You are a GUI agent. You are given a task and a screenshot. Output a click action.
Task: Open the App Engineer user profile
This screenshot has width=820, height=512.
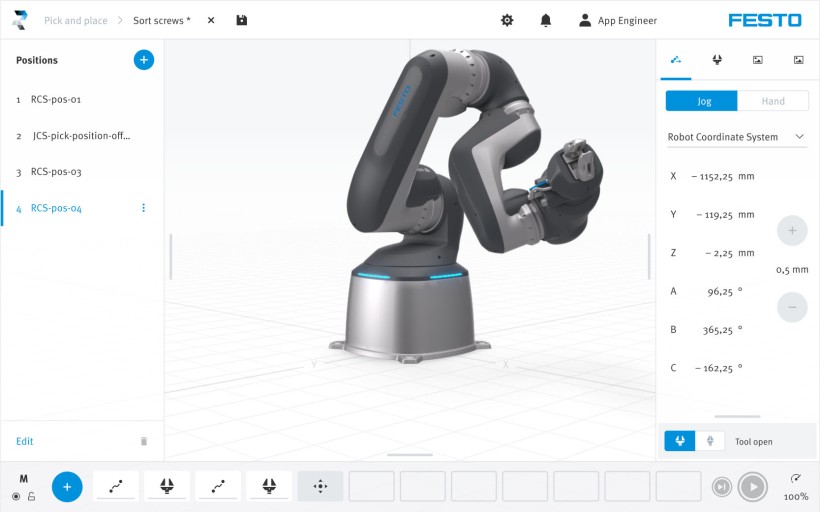click(x=618, y=20)
